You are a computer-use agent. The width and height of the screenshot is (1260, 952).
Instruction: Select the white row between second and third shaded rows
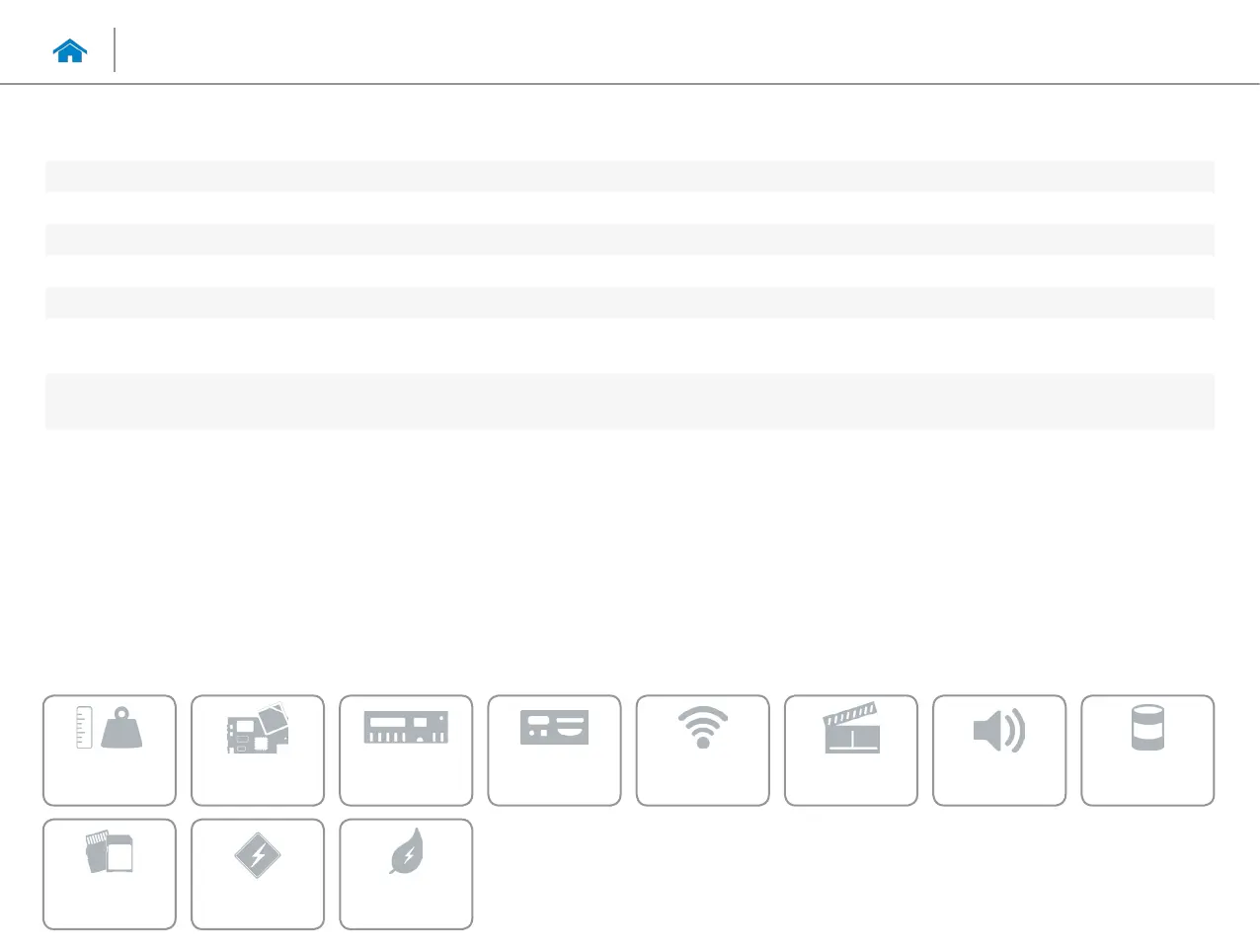point(630,271)
